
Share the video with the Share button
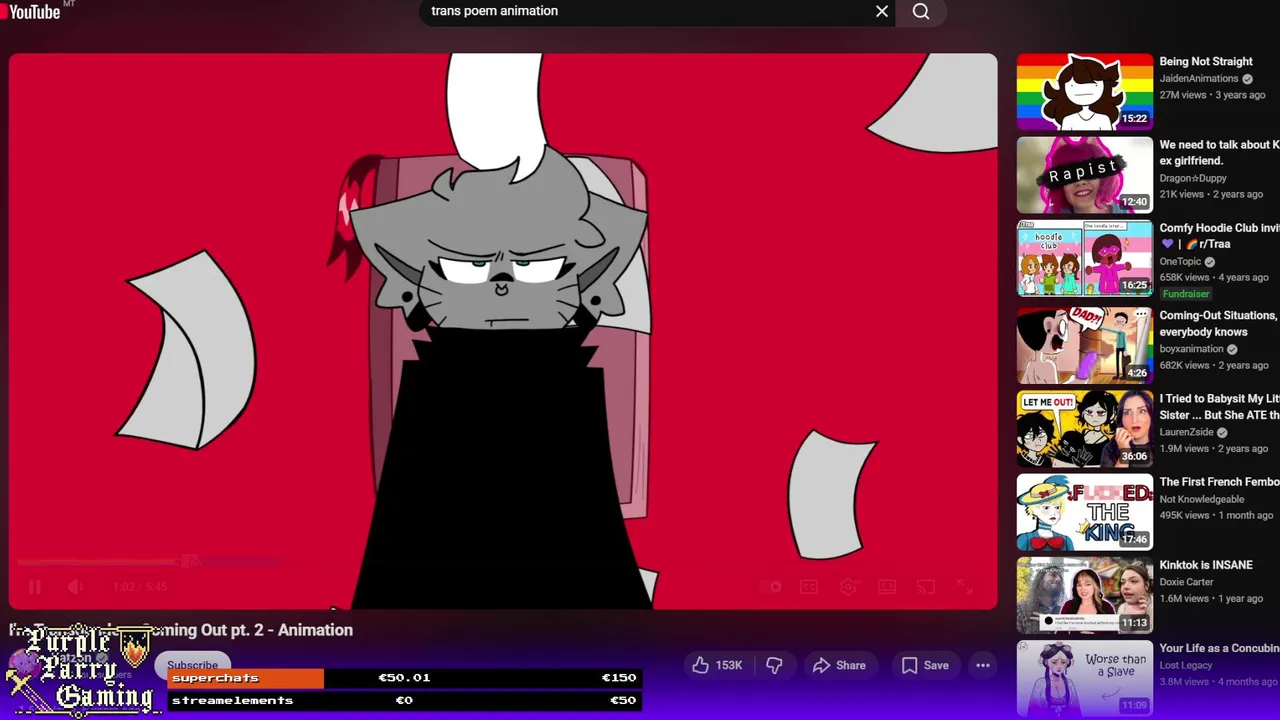[839, 665]
